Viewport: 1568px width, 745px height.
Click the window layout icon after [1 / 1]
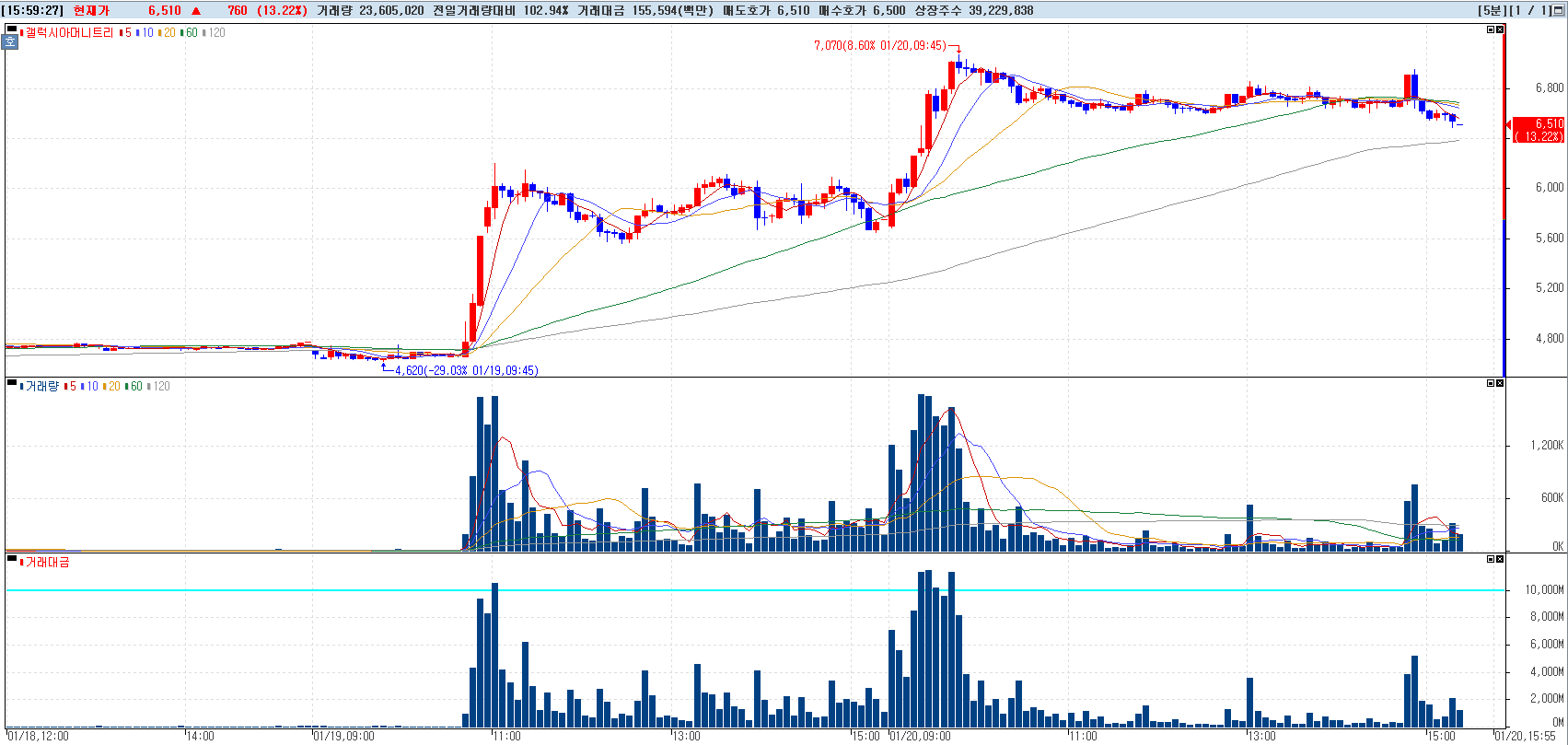click(x=1558, y=10)
